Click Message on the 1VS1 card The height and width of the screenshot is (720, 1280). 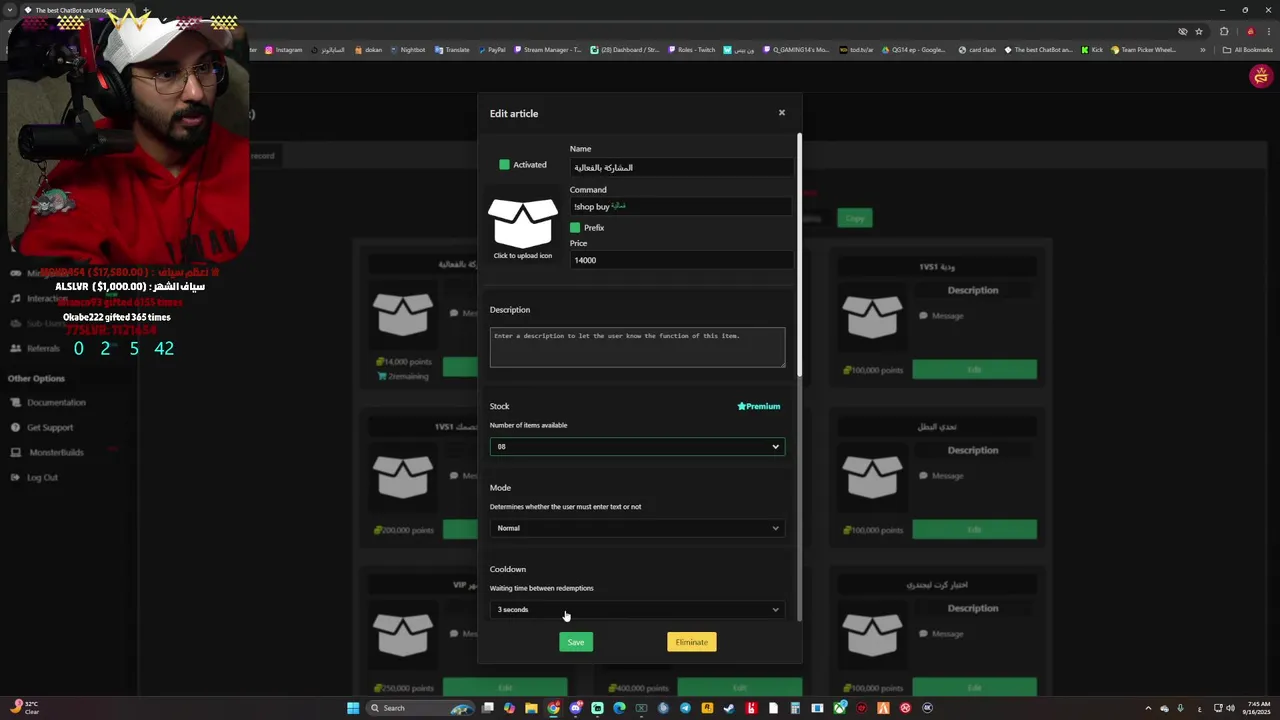tap(940, 316)
